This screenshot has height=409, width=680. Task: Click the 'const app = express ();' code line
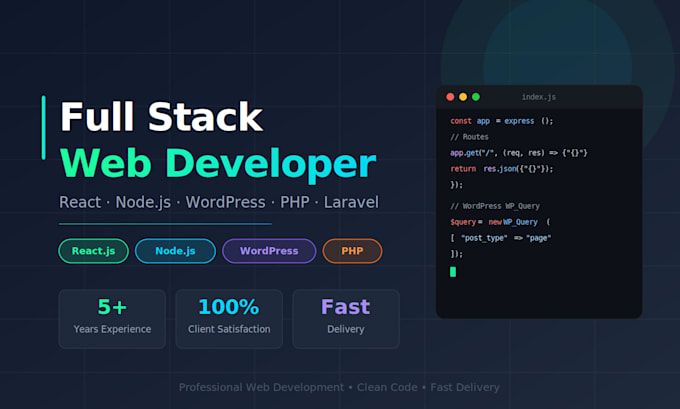click(502, 121)
